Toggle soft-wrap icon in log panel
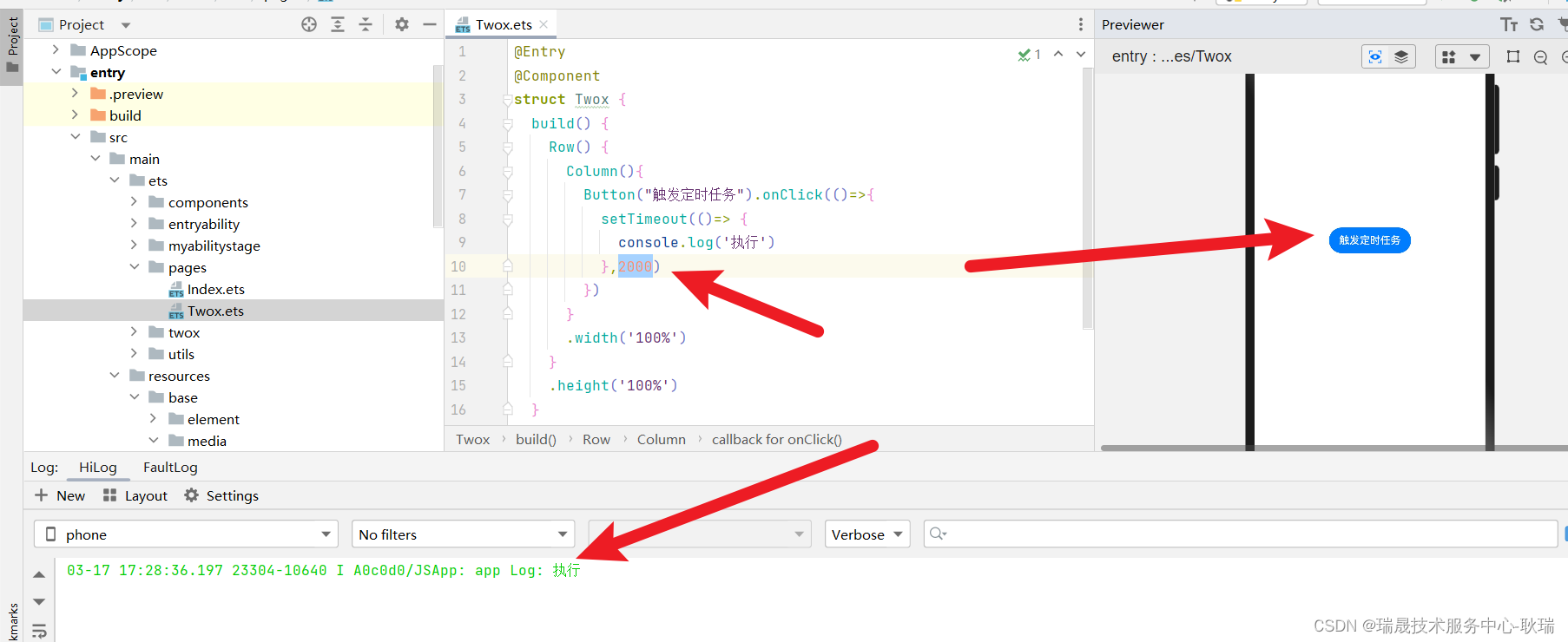Viewport: 1568px width, 642px height. coord(39,631)
